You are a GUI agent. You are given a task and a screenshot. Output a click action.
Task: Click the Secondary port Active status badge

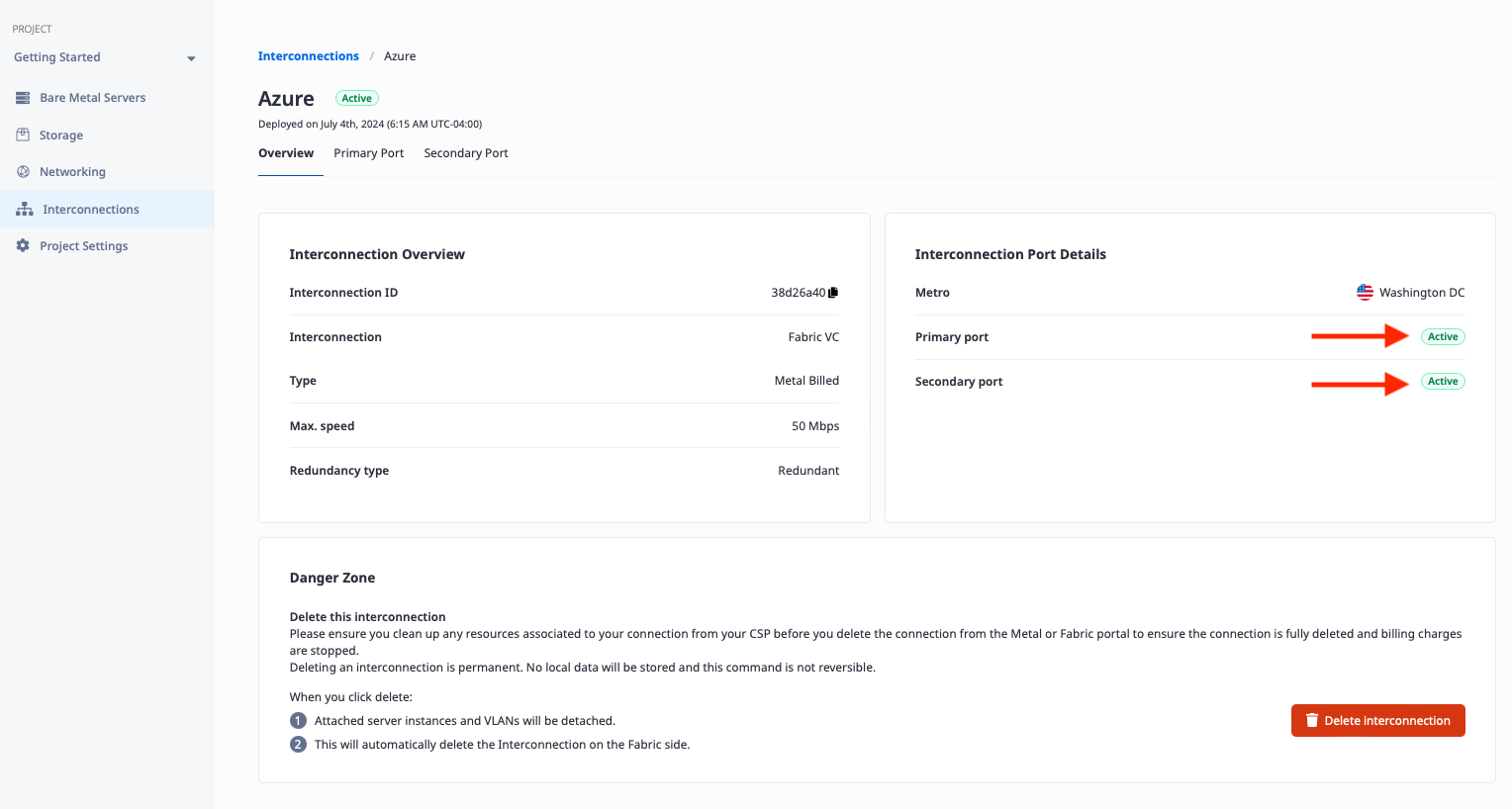click(x=1443, y=382)
